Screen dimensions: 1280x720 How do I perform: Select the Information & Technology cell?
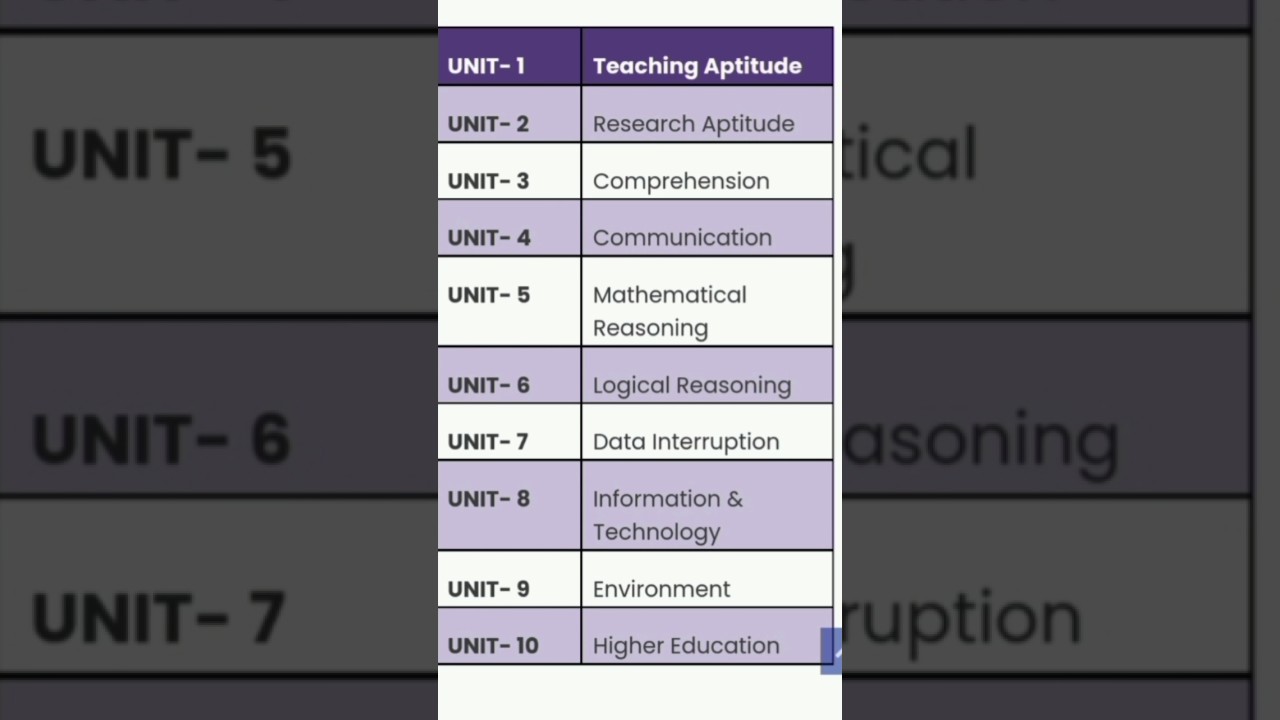pyautogui.click(x=667, y=515)
